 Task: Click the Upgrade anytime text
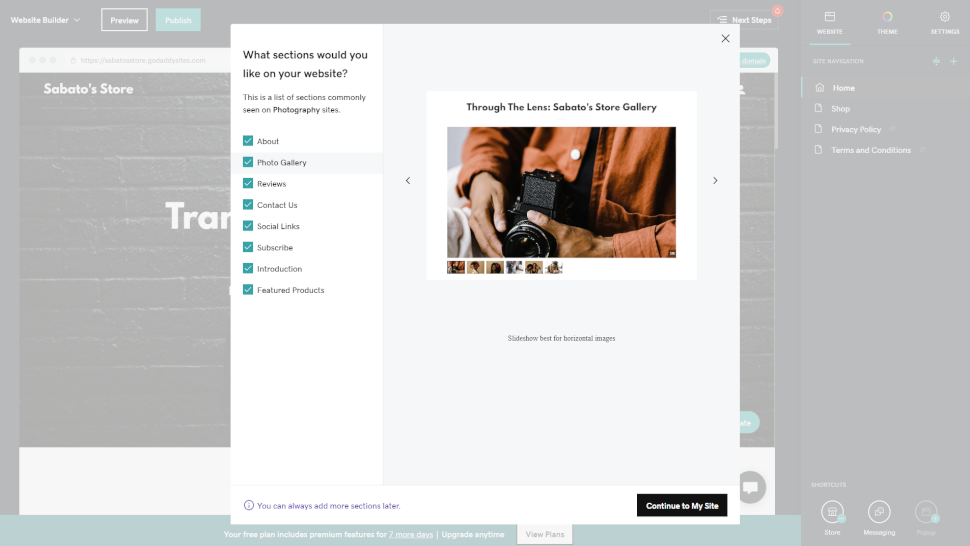pyautogui.click(x=473, y=534)
